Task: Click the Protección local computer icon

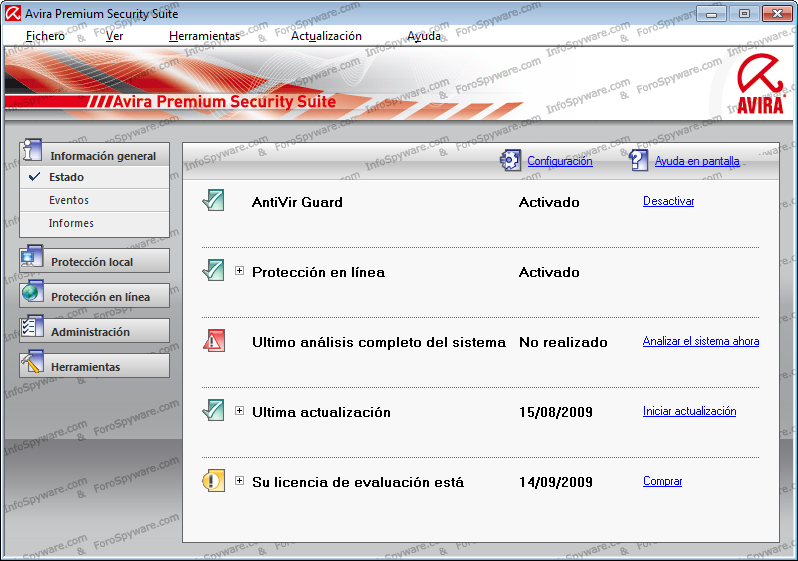Action: tap(33, 257)
